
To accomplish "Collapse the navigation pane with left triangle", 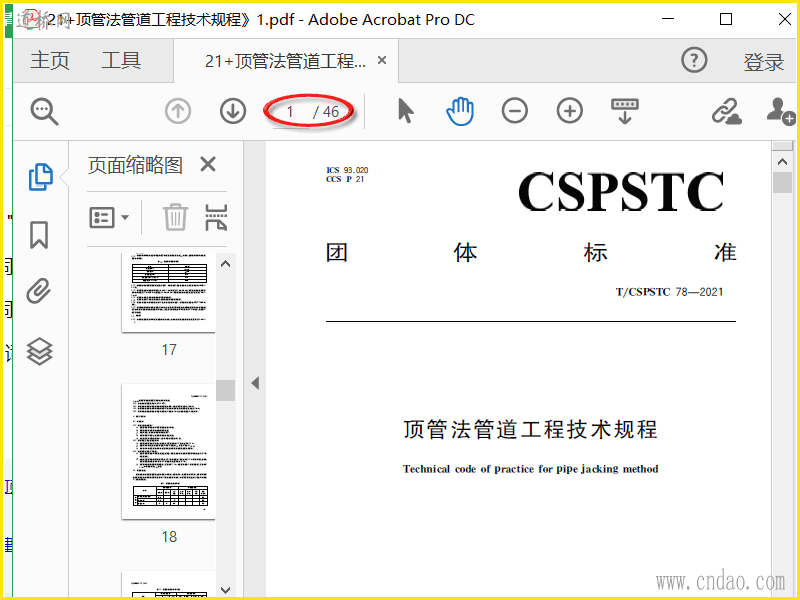I will [x=255, y=383].
